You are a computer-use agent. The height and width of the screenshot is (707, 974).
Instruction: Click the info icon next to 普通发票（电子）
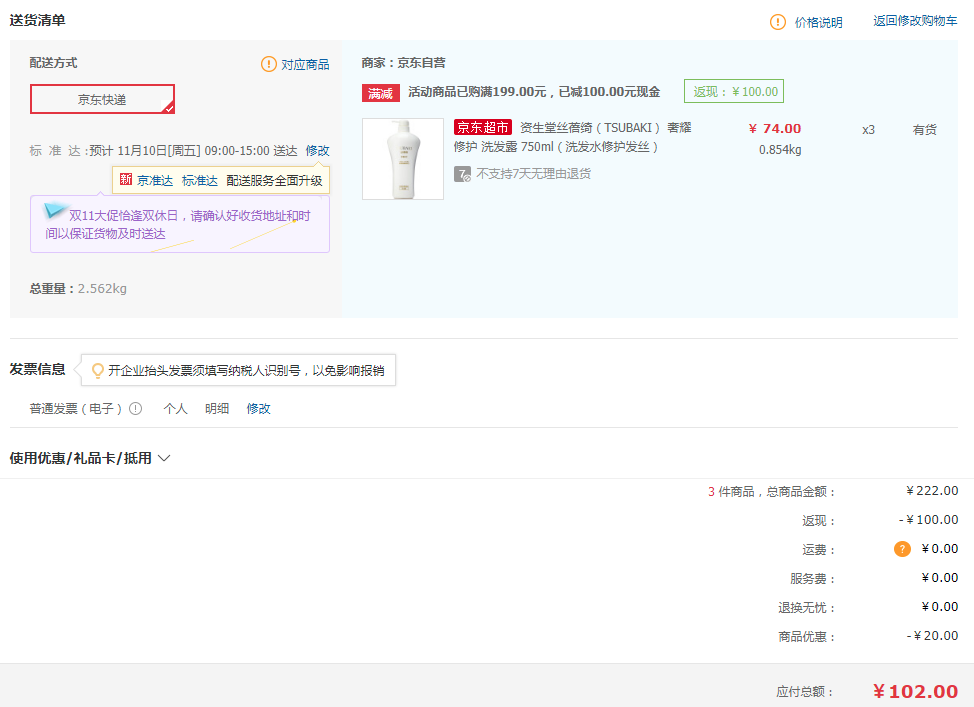pos(135,409)
